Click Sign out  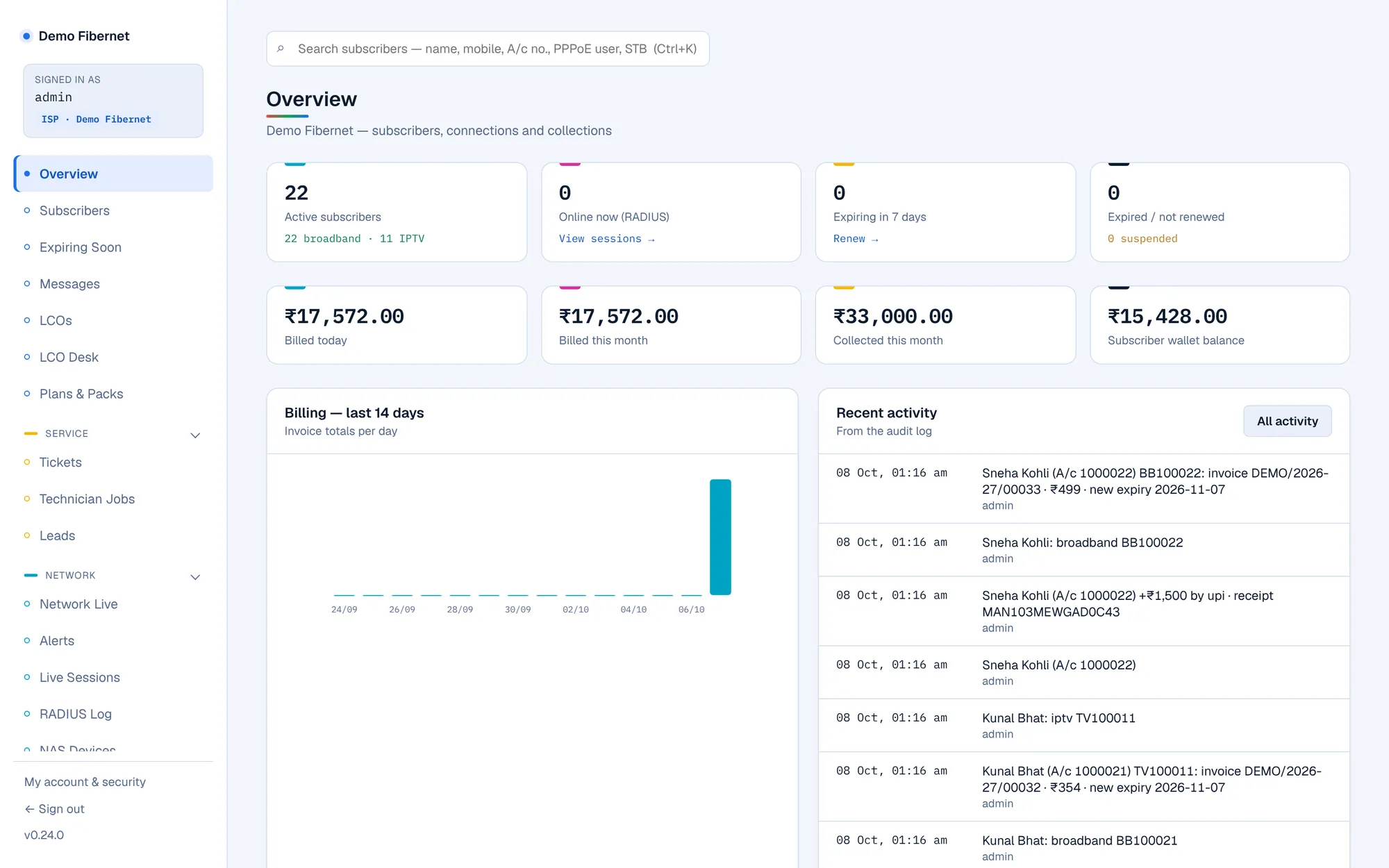(x=54, y=809)
